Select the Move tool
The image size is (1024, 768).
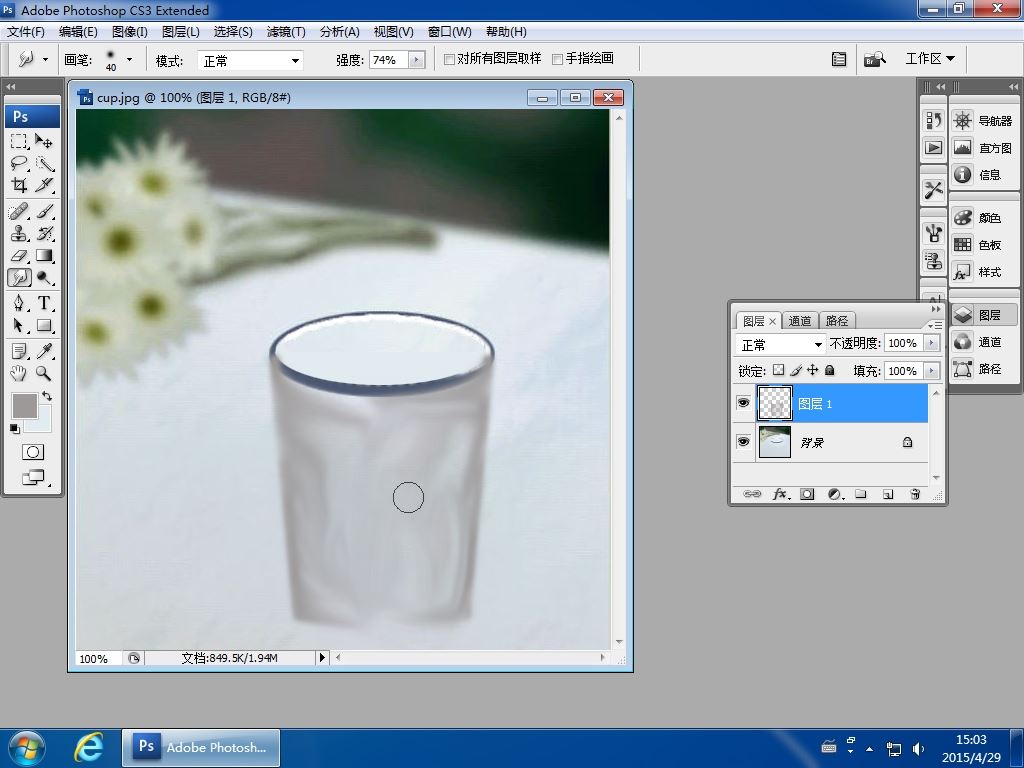point(44,141)
